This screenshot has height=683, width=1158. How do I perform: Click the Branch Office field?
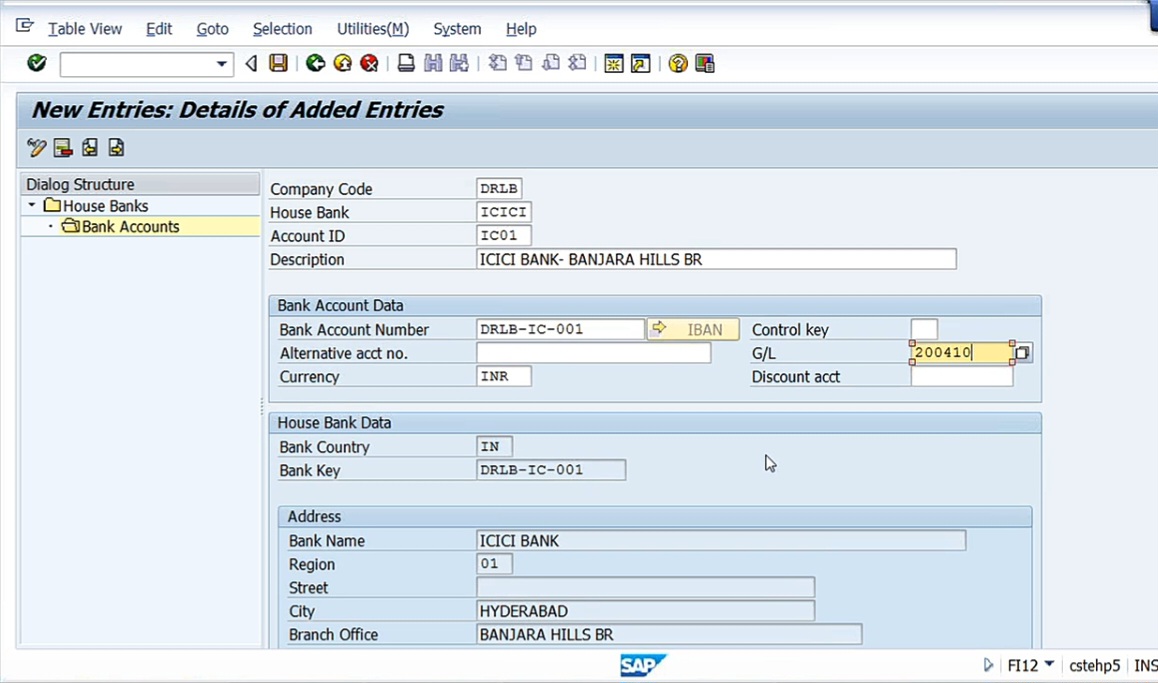[x=669, y=634]
